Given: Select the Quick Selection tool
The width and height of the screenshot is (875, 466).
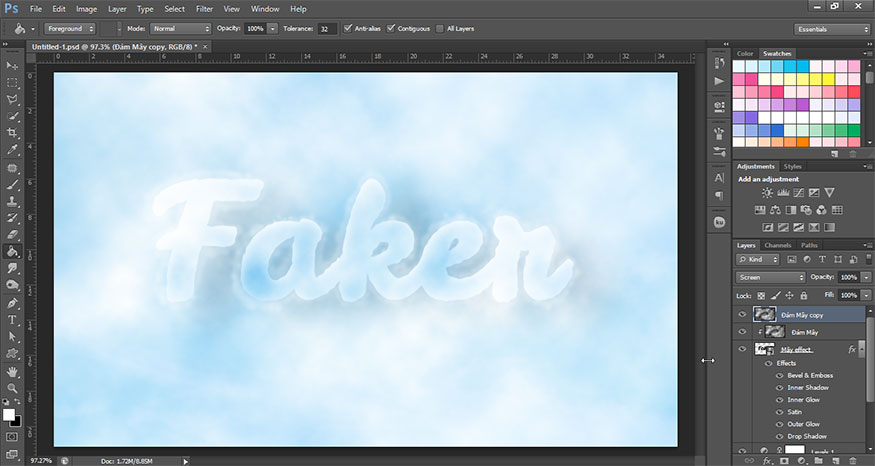Looking at the screenshot, I should pyautogui.click(x=12, y=116).
